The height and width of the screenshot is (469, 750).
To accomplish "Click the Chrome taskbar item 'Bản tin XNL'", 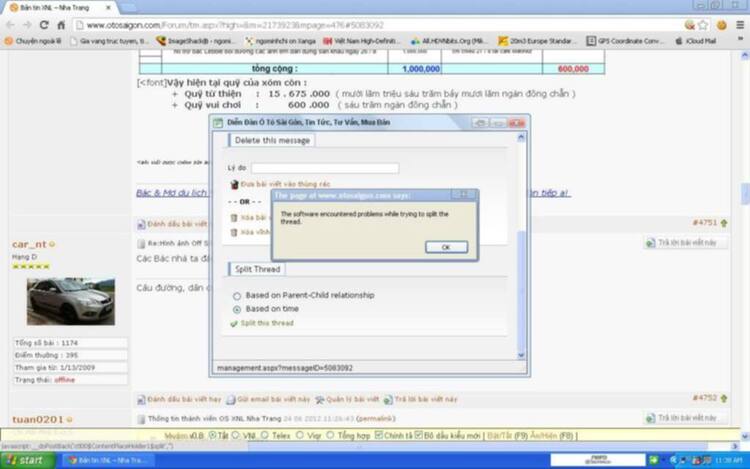I will (x=108, y=460).
